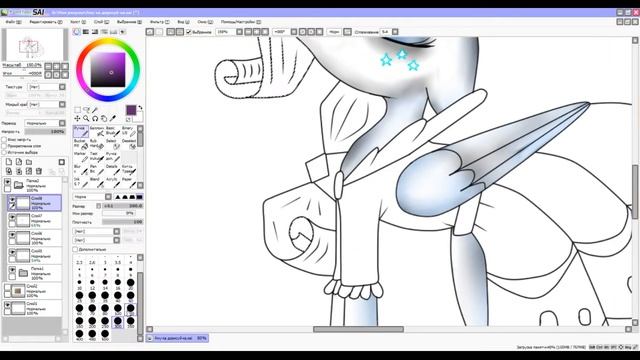Click the canvas horizontal scrollbar thumb

point(358,329)
